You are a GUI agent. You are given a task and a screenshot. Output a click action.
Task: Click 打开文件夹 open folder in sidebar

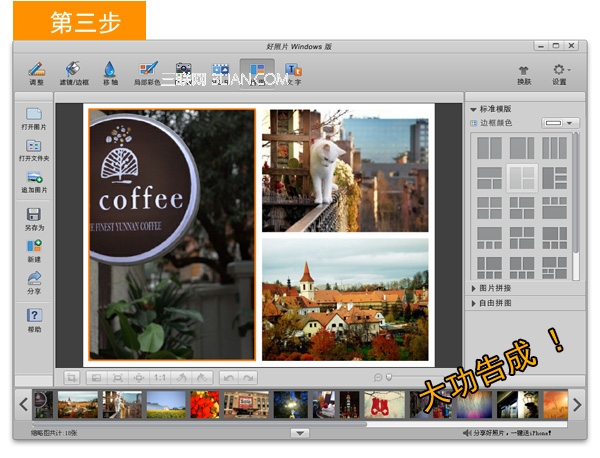click(34, 150)
